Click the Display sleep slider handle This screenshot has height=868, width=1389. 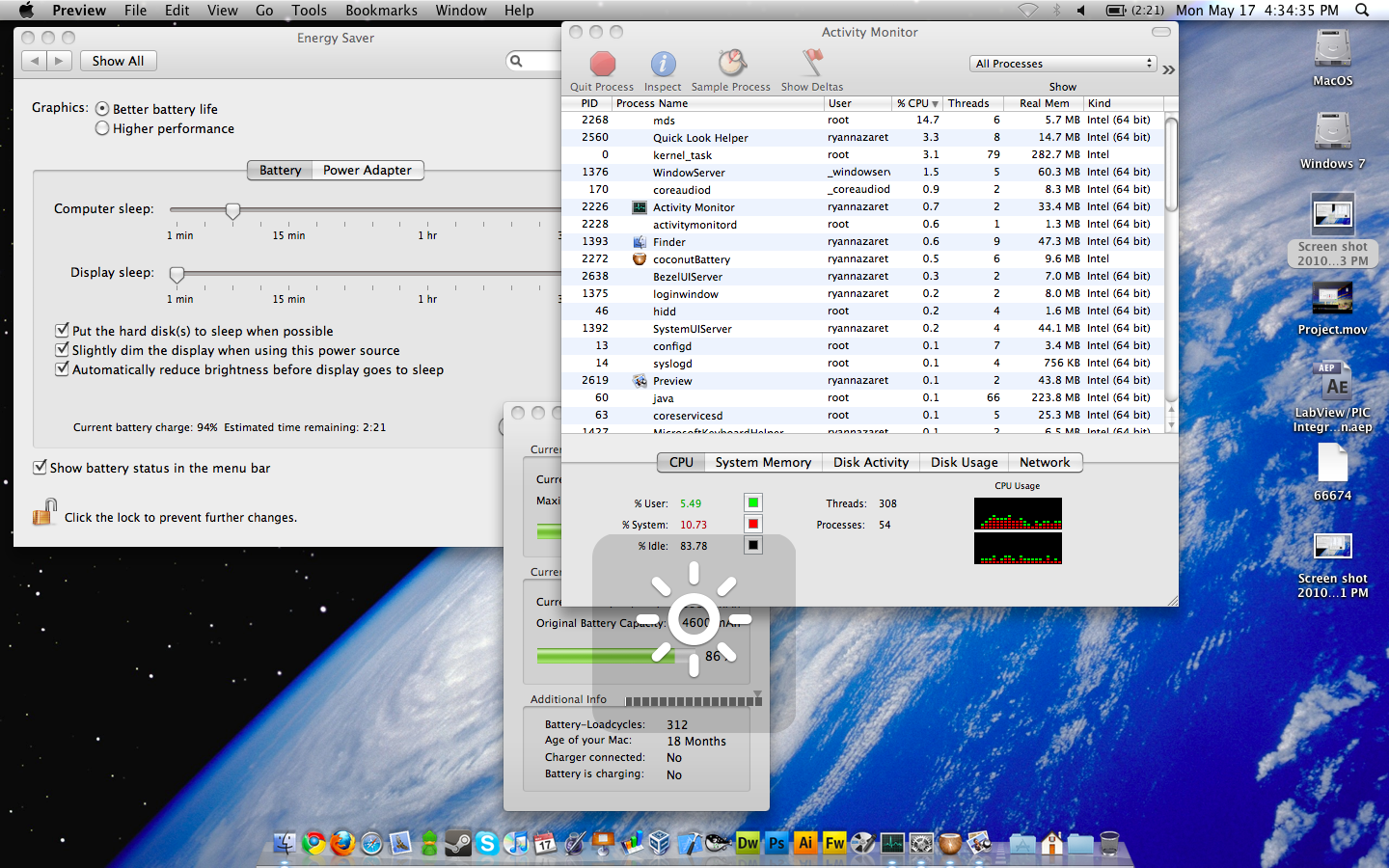point(177,274)
